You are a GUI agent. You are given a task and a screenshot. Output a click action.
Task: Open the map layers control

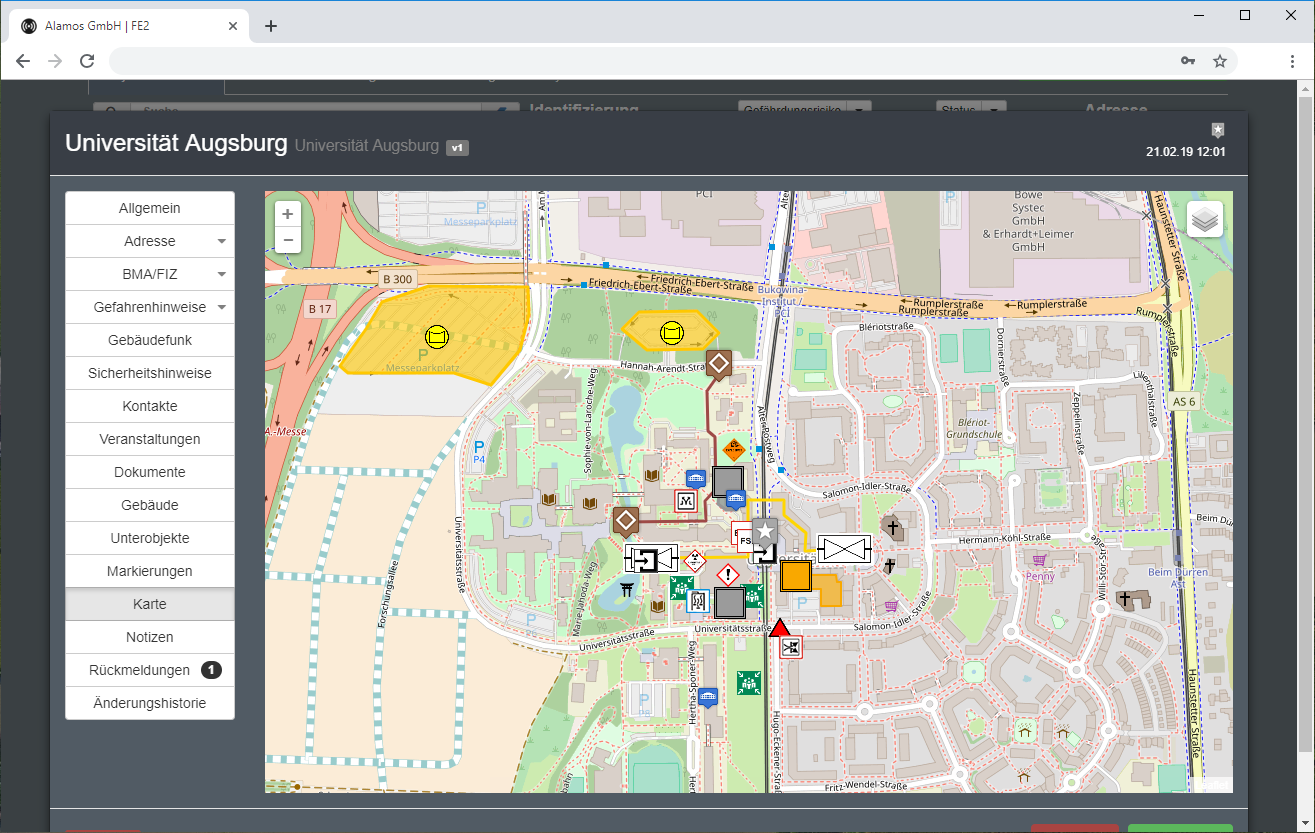1206,219
